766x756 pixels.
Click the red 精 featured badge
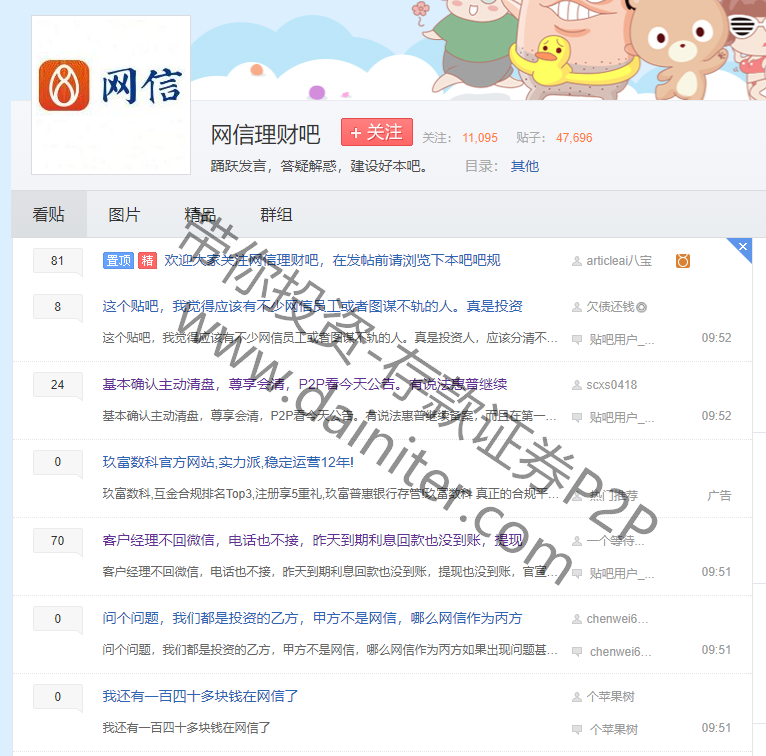tap(148, 261)
